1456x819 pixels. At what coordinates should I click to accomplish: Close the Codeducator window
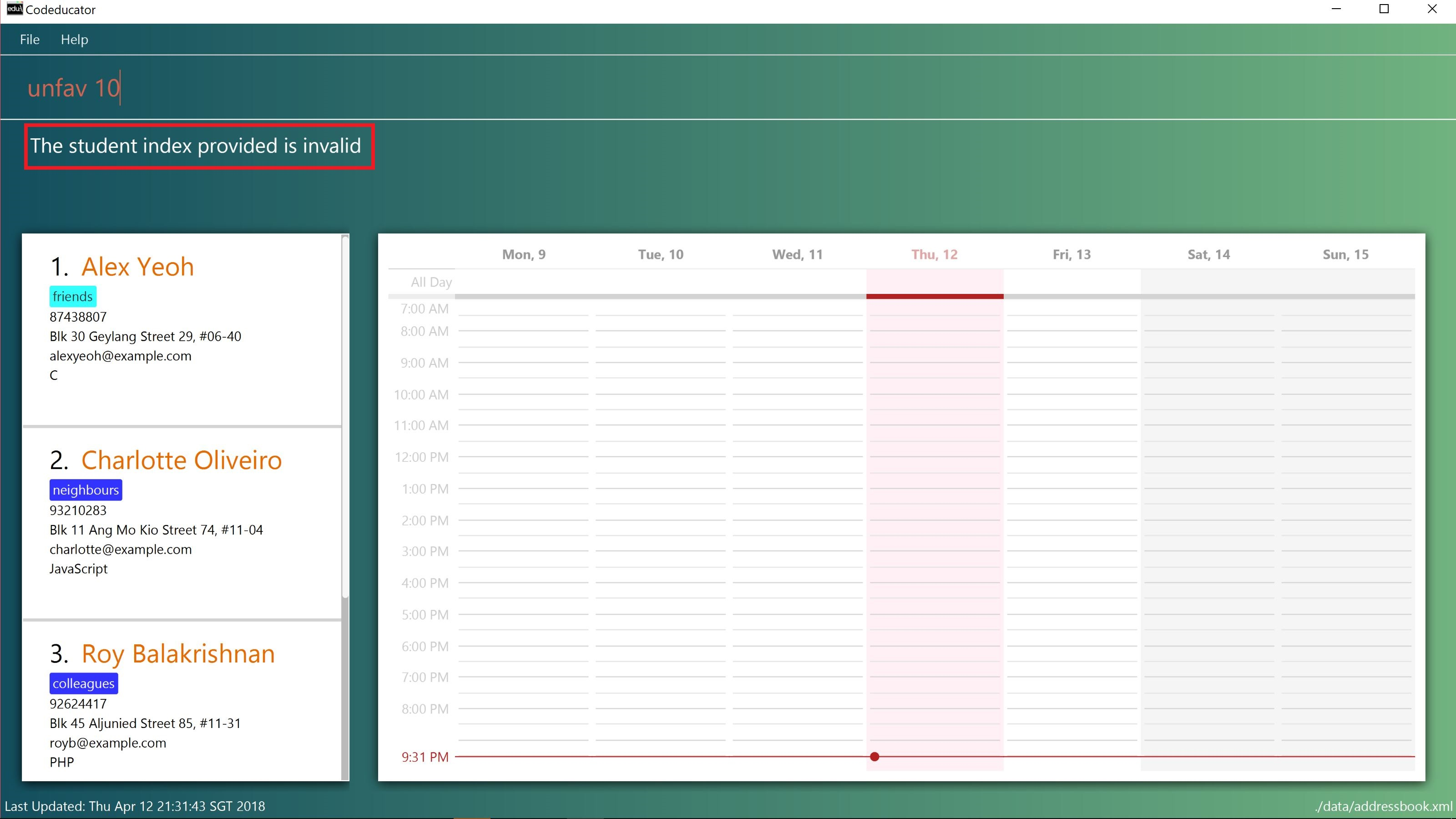pyautogui.click(x=1432, y=9)
